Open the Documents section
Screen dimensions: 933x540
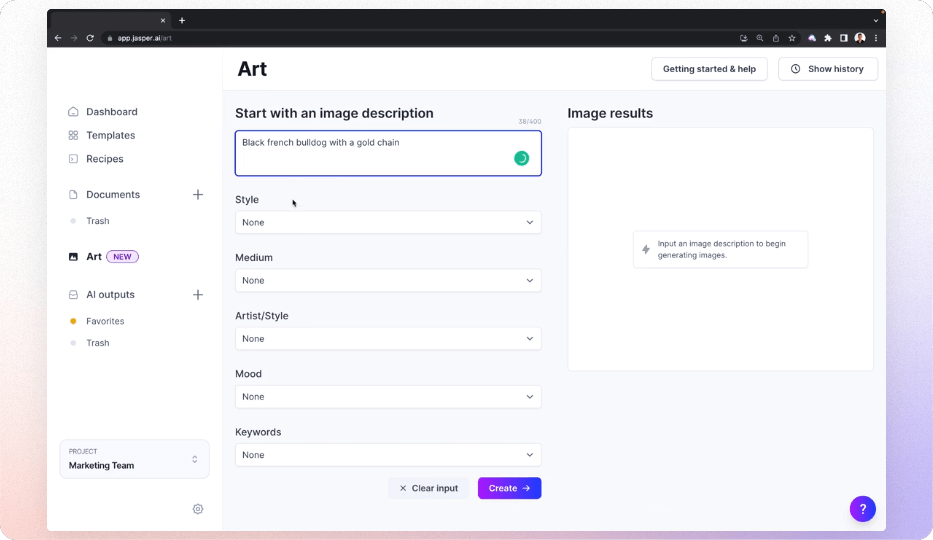[x=112, y=194]
